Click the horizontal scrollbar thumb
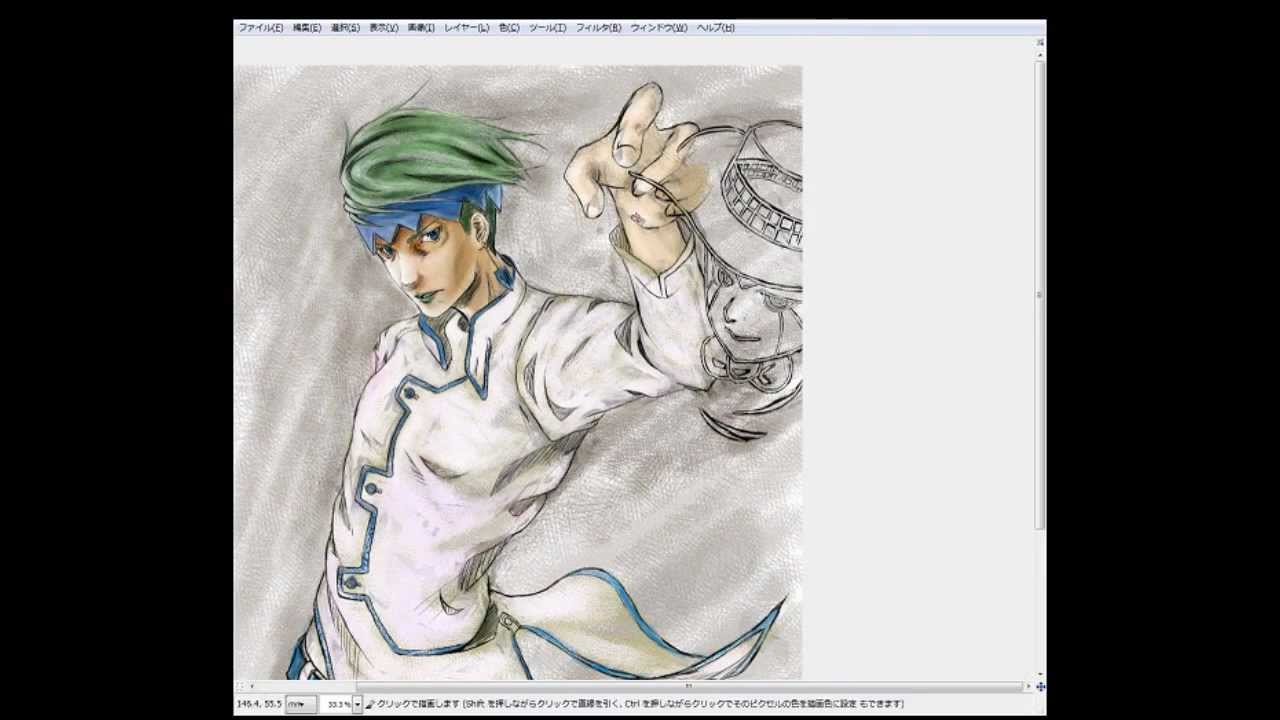This screenshot has width=1280, height=720. pyautogui.click(x=690, y=686)
